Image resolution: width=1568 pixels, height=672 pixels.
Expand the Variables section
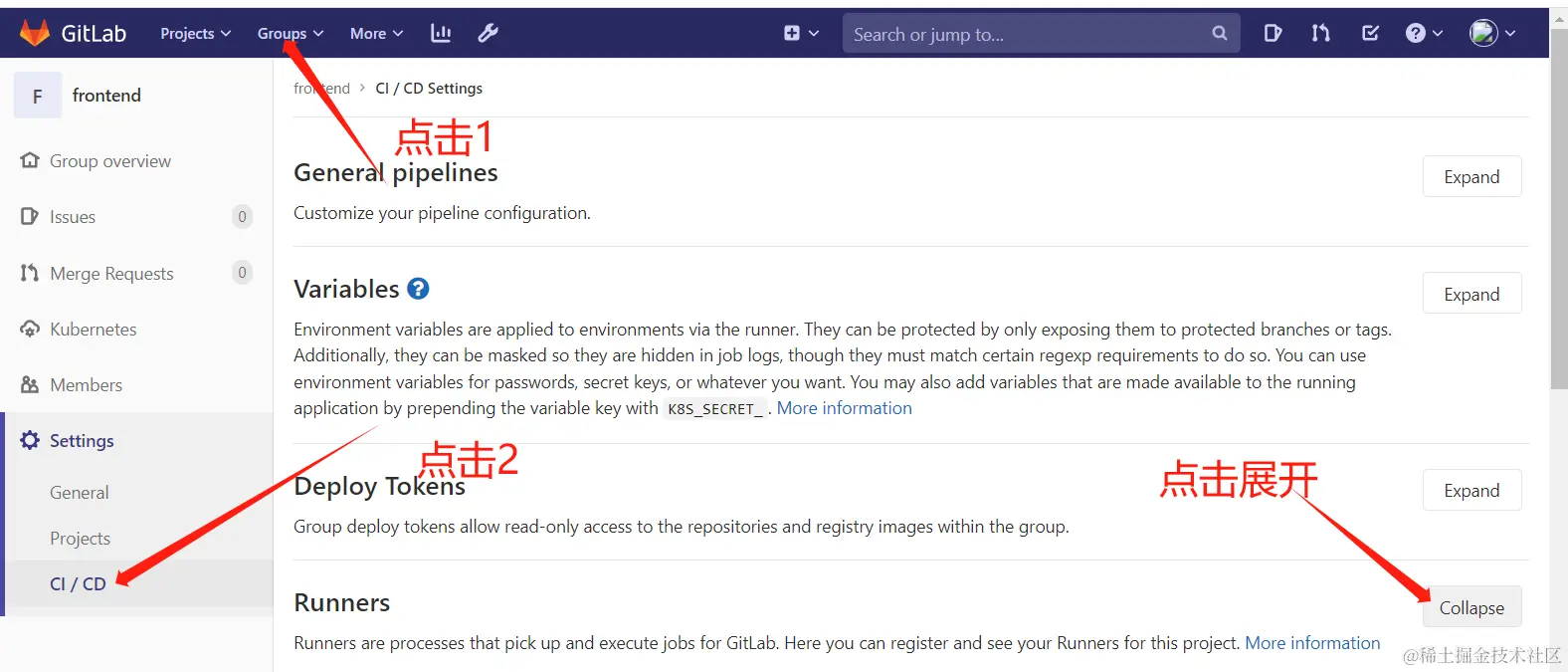point(1471,294)
